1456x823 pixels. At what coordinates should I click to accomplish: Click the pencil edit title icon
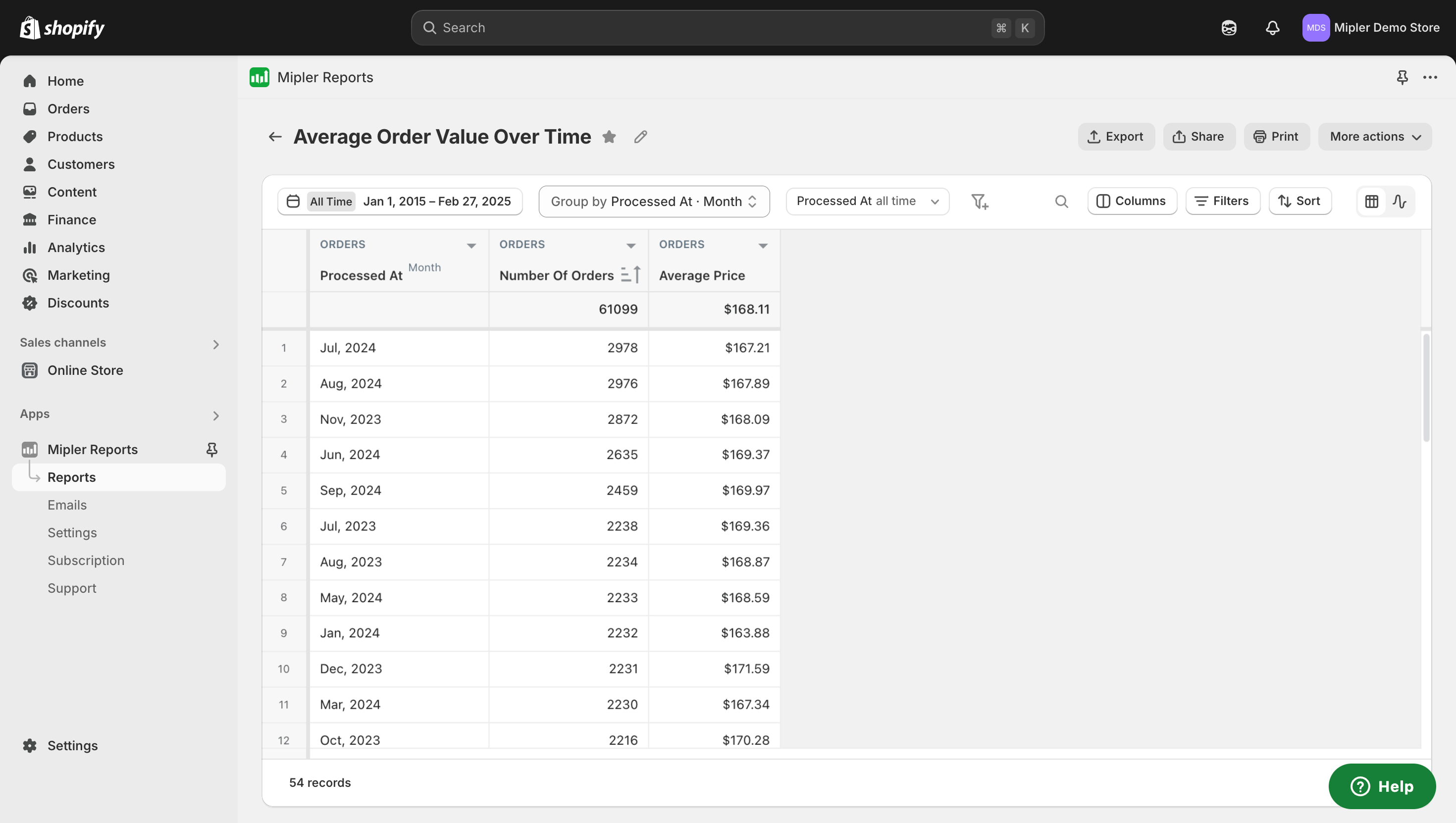point(640,137)
